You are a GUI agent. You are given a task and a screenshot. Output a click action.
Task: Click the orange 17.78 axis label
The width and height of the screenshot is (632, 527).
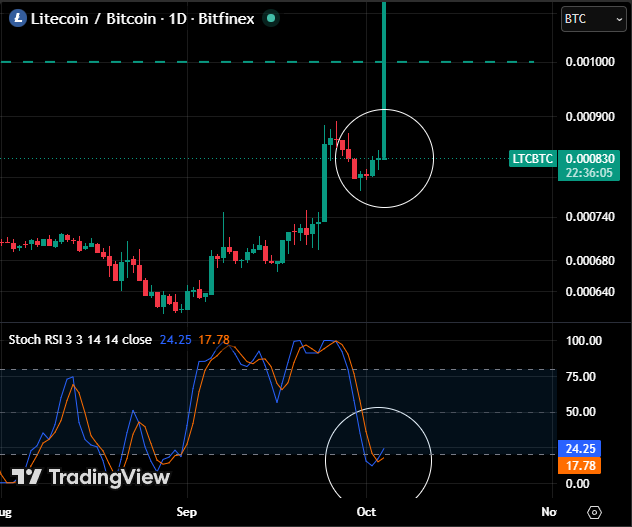tap(580, 466)
